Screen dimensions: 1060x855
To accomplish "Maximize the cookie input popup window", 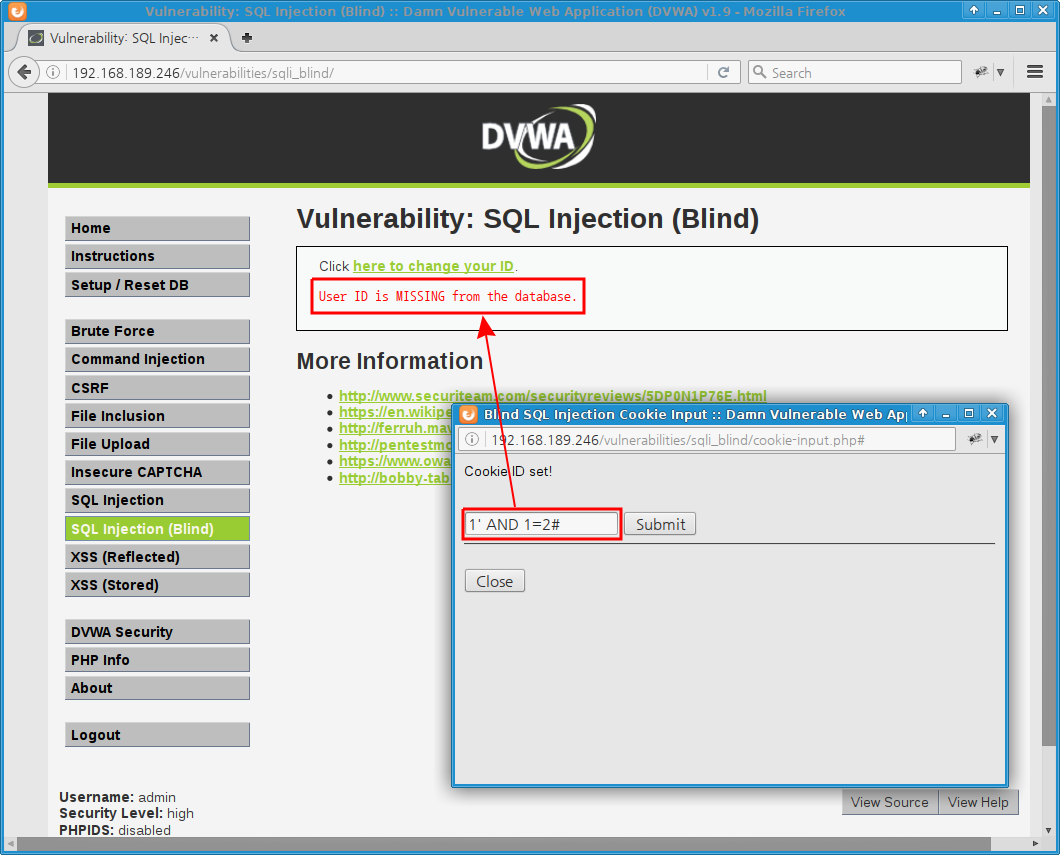I will click(x=969, y=413).
